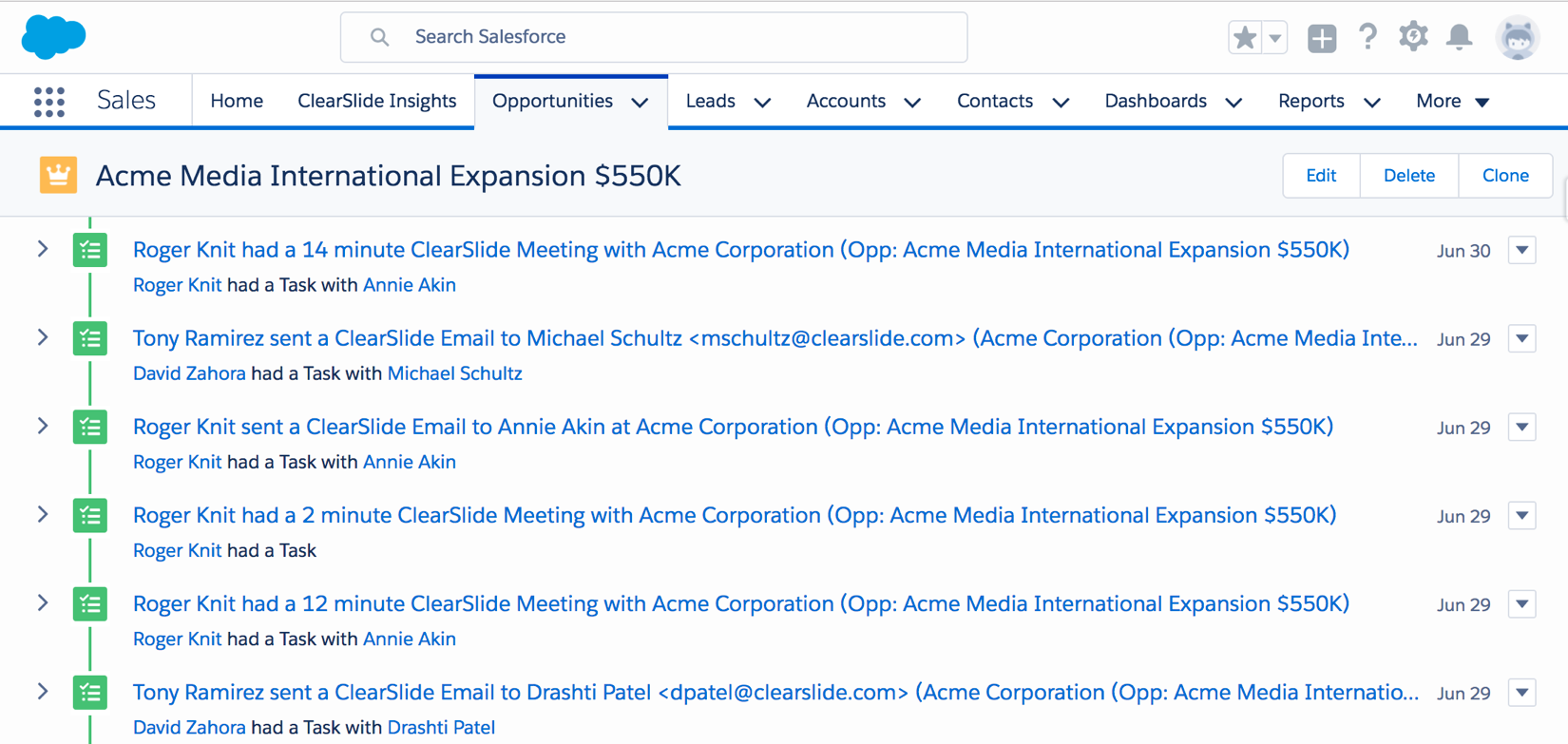
Task: Open email to Annie Akin activity link
Action: [733, 427]
